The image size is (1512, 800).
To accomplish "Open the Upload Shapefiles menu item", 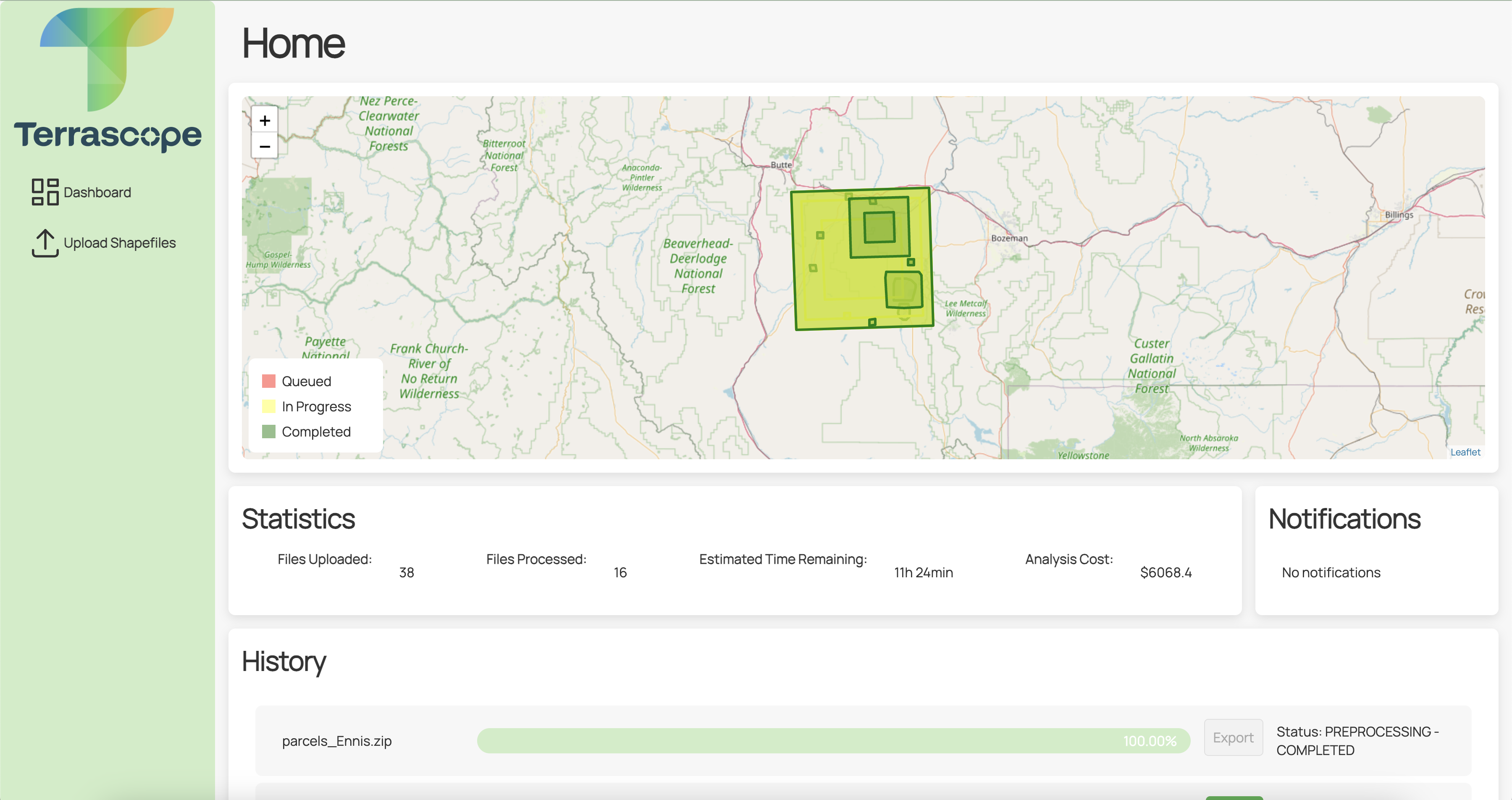I will pos(119,243).
